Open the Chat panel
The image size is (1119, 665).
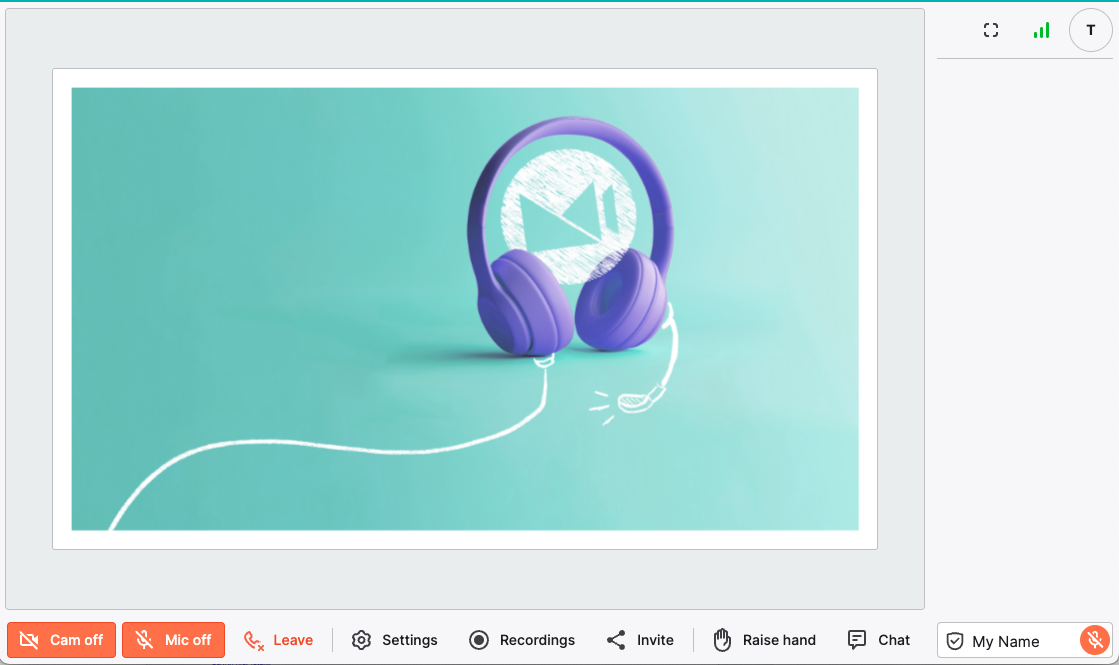pos(879,640)
